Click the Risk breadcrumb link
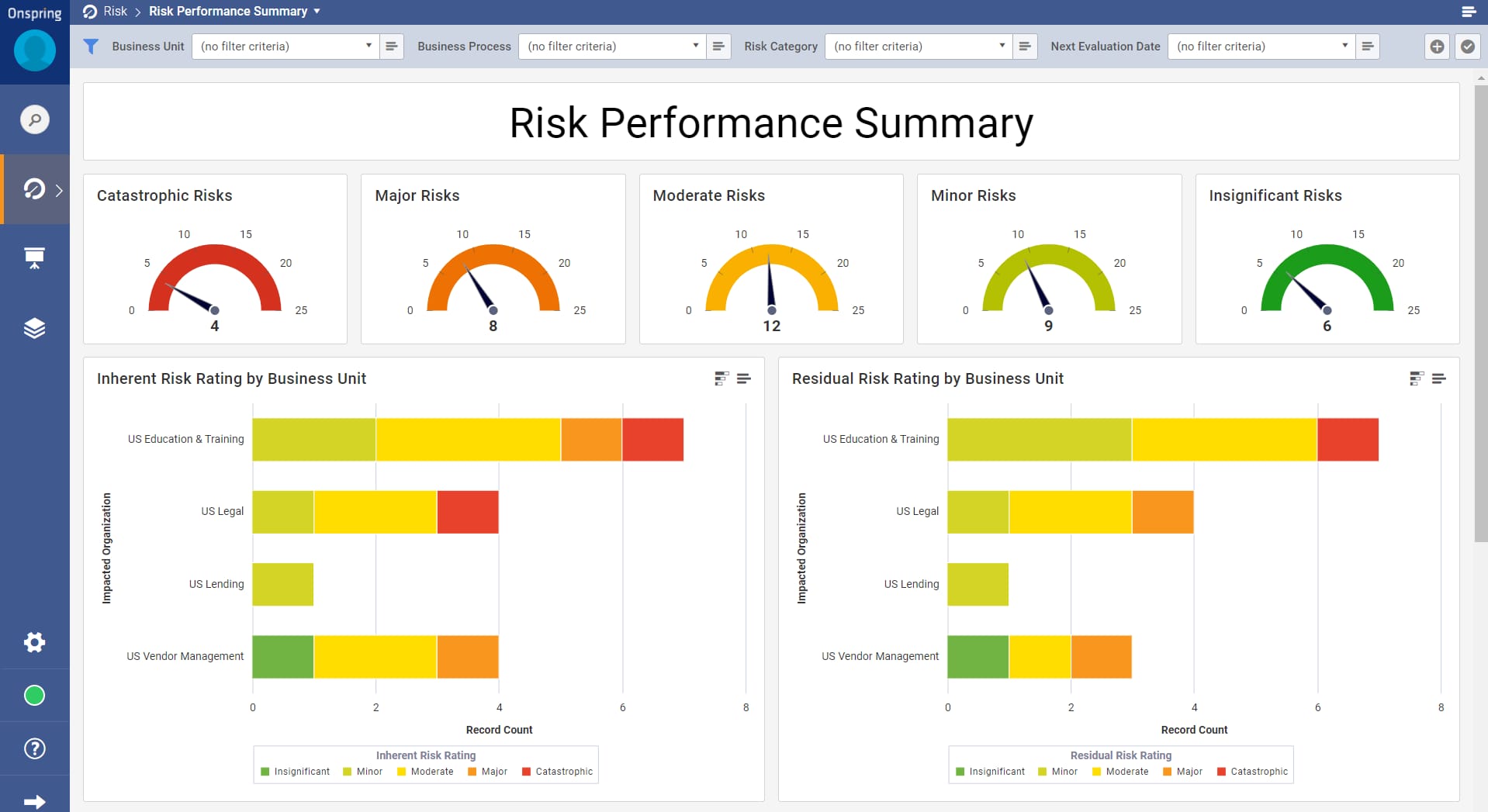Image resolution: width=1488 pixels, height=812 pixels. click(x=115, y=11)
